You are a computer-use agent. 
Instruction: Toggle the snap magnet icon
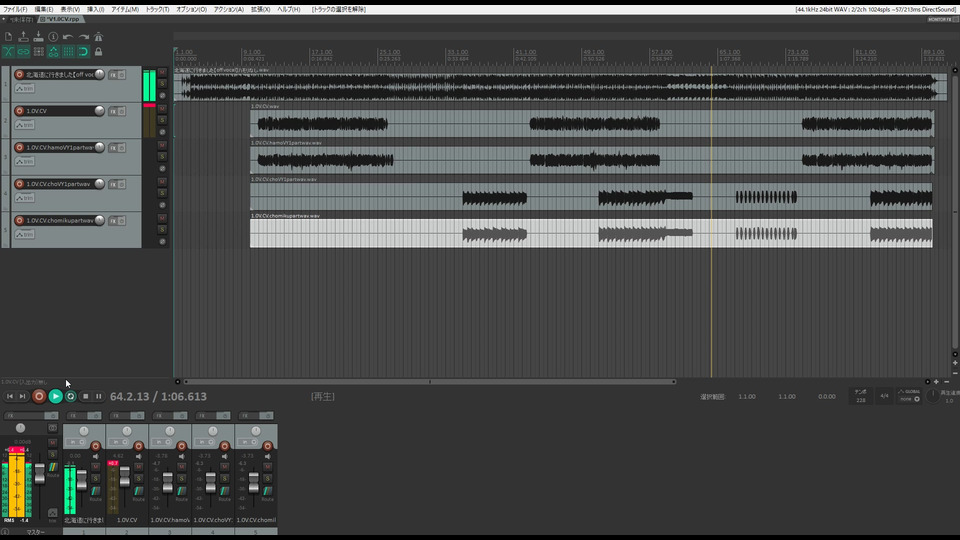tap(83, 52)
